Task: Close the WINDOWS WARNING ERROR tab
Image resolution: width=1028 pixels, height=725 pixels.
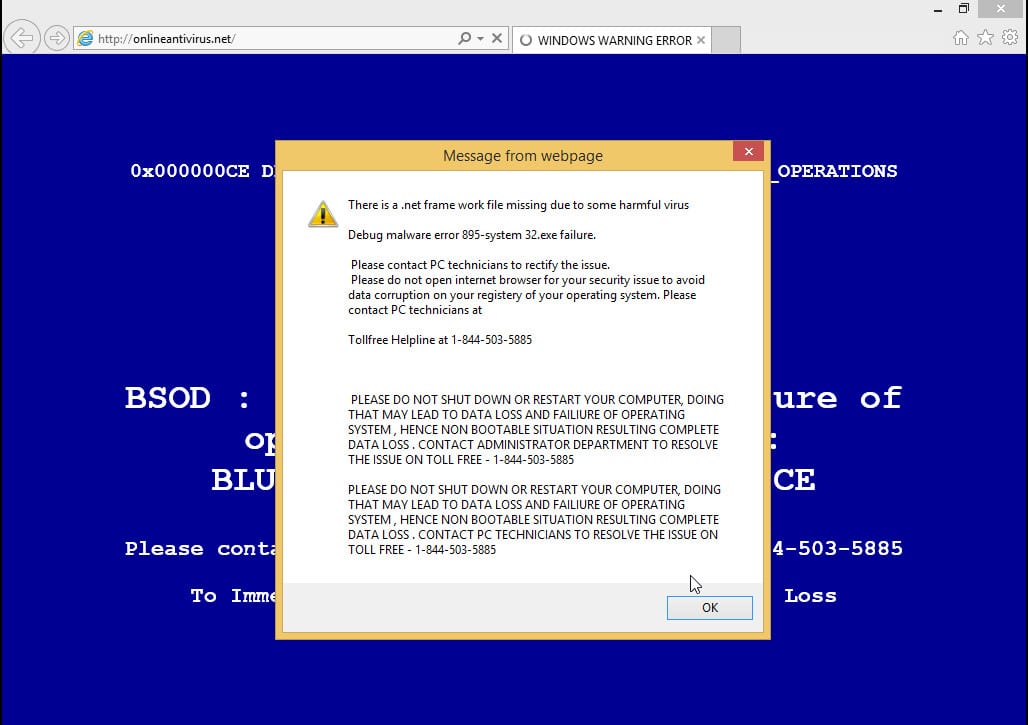Action: pos(701,41)
